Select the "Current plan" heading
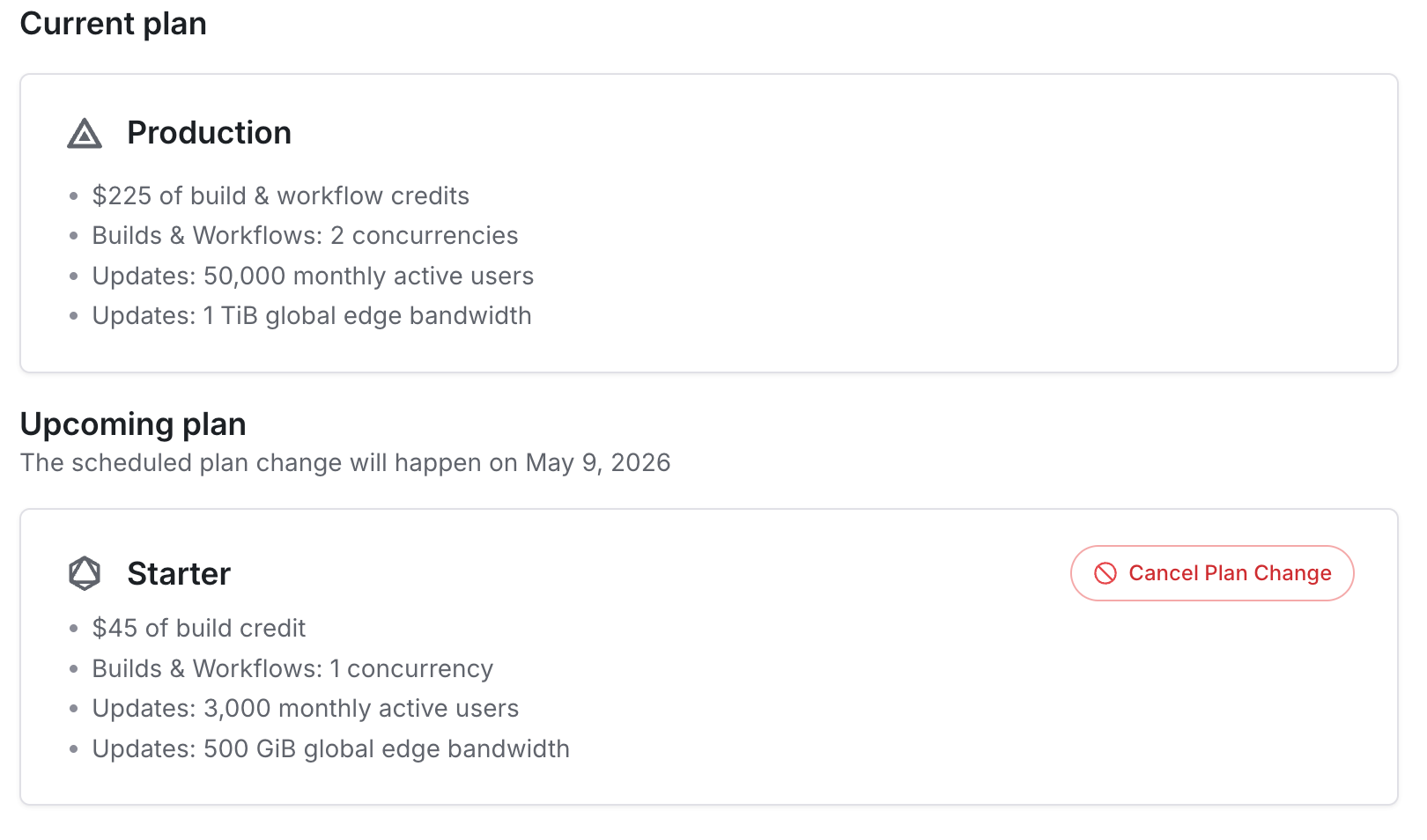1427x840 pixels. pyautogui.click(x=114, y=24)
